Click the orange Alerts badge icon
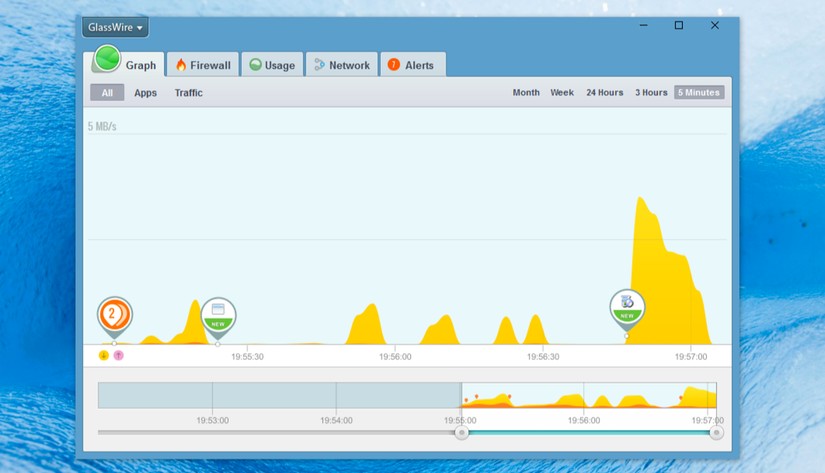825x473 pixels. pyautogui.click(x=394, y=64)
